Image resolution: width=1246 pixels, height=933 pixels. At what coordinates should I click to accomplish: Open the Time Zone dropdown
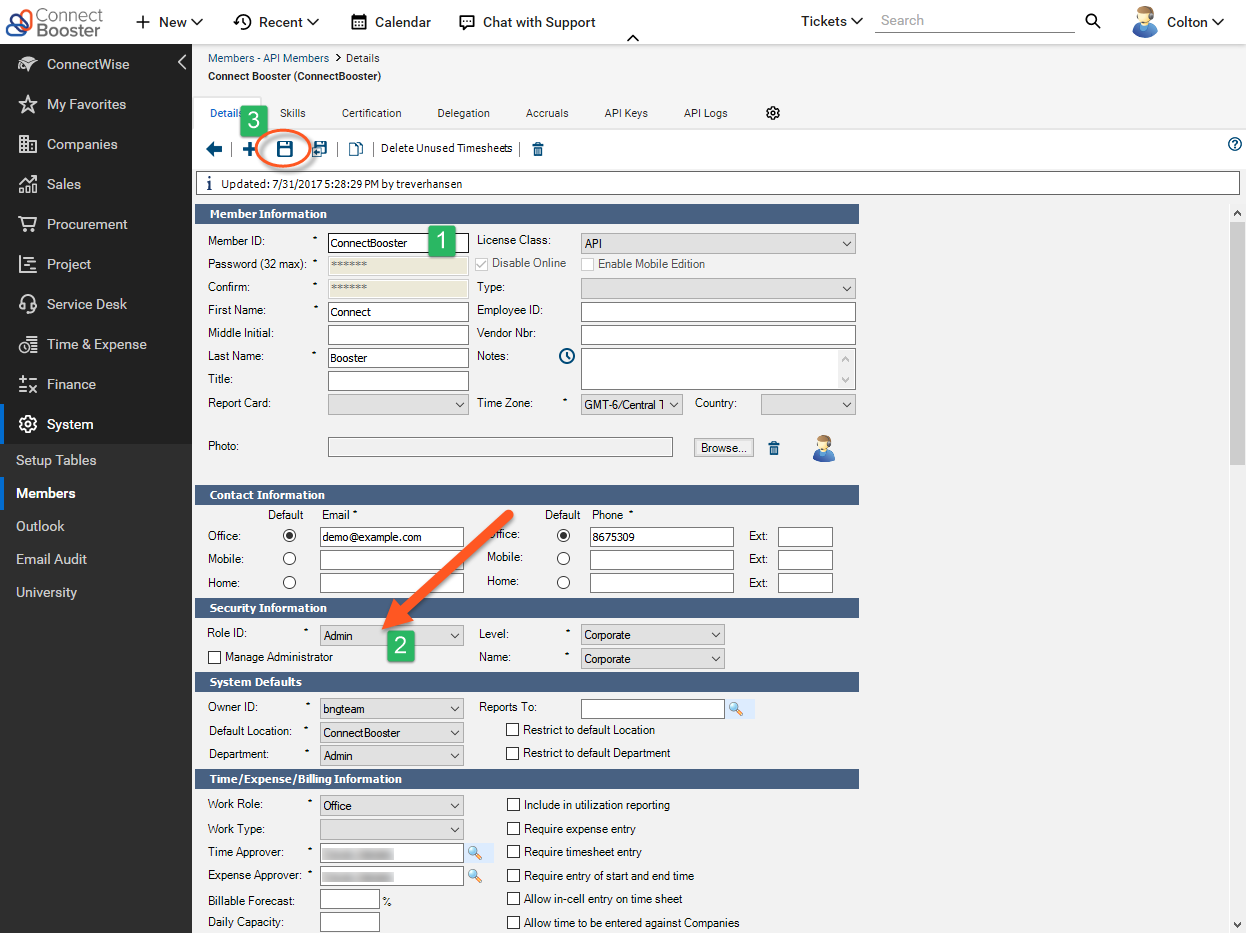coord(632,404)
